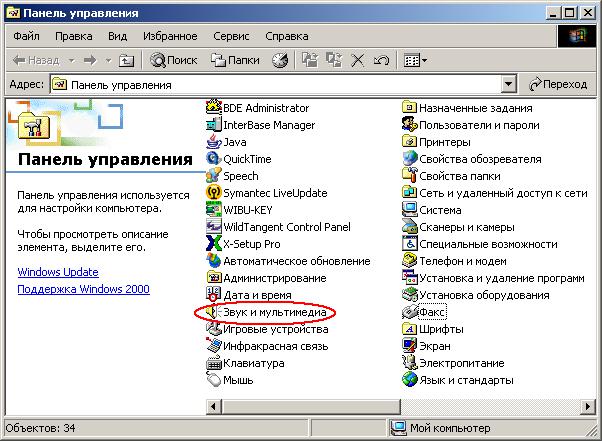Toggle the Папки folders pane button
Viewport: 602px width, 441px height.
click(235, 60)
